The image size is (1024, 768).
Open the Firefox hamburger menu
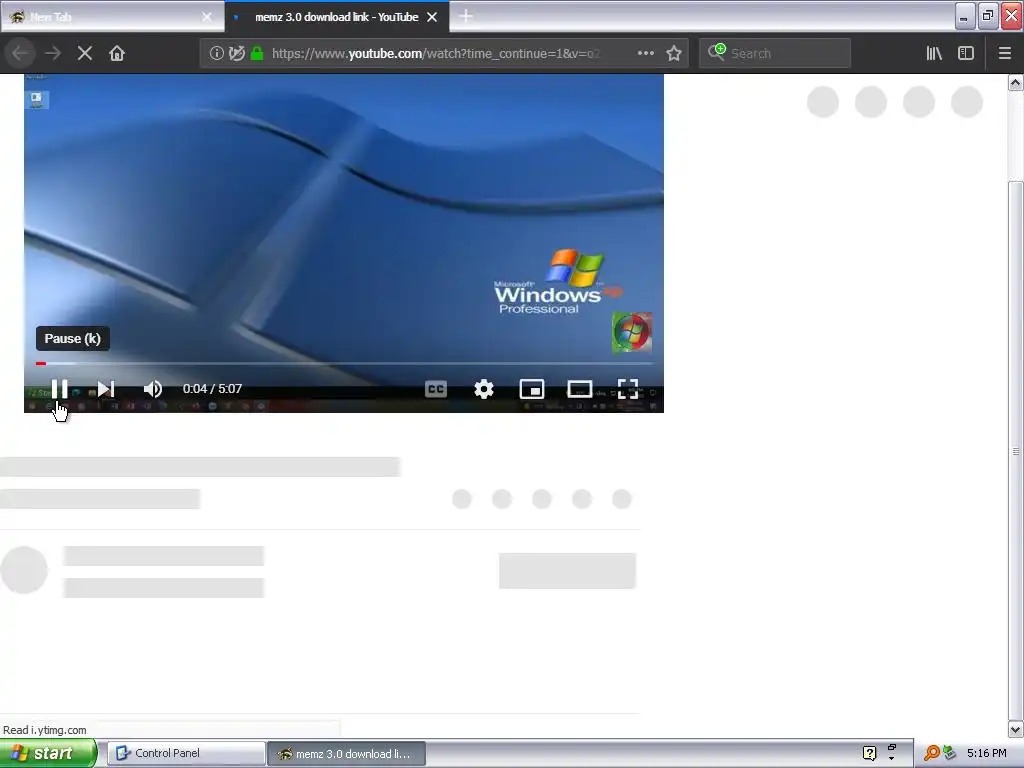1004,54
